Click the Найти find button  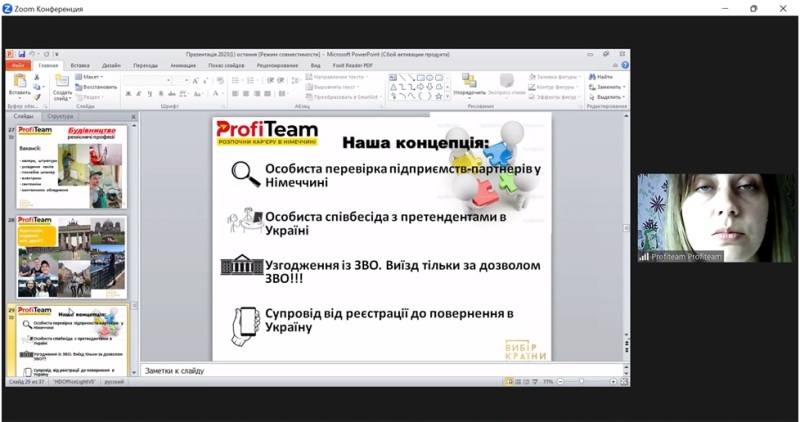point(601,77)
